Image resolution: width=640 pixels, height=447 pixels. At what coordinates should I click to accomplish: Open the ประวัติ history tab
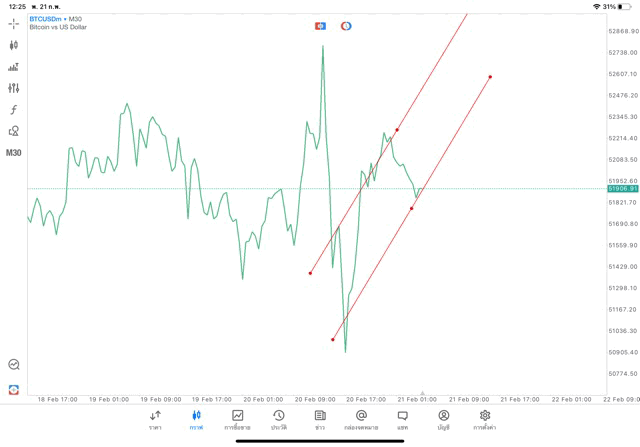278,419
